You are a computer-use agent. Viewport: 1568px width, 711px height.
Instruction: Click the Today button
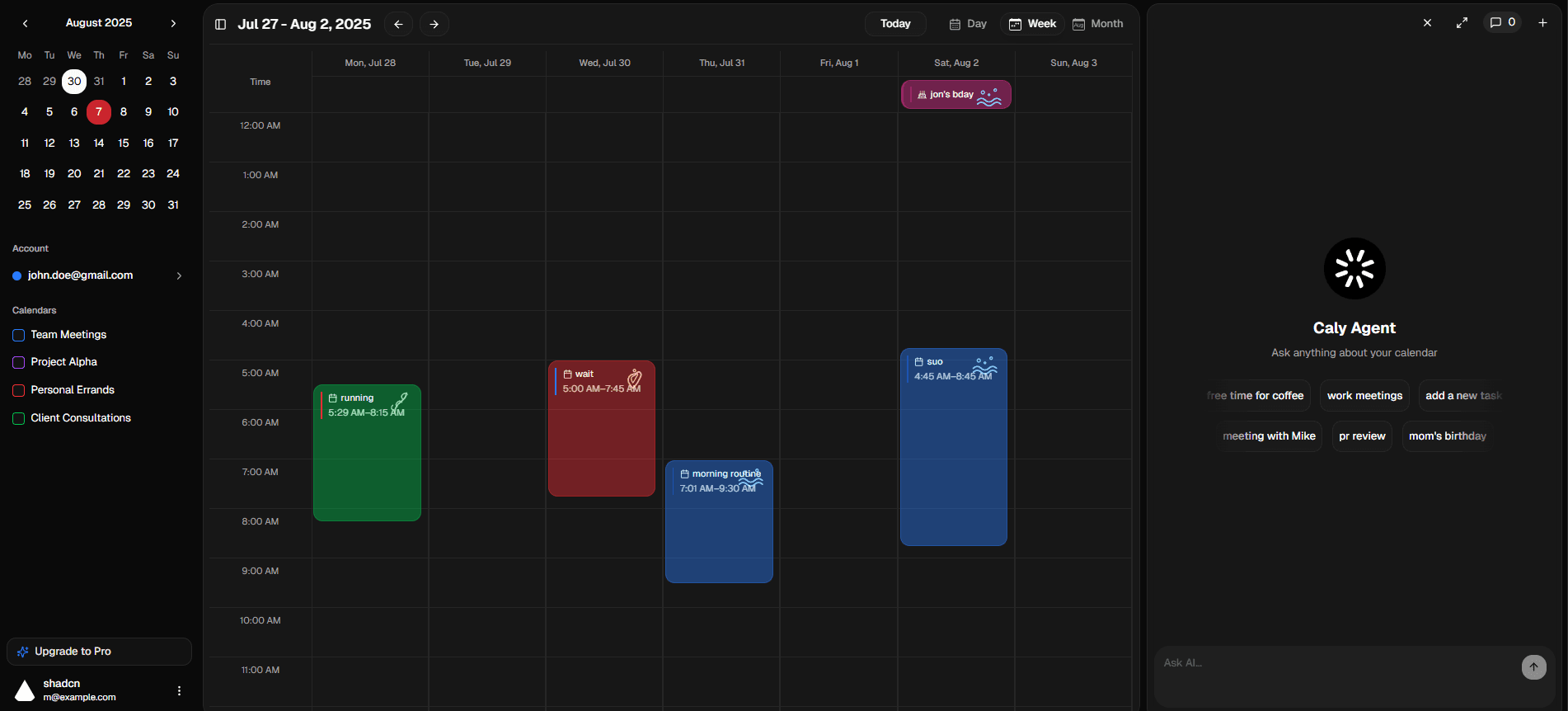tap(894, 24)
